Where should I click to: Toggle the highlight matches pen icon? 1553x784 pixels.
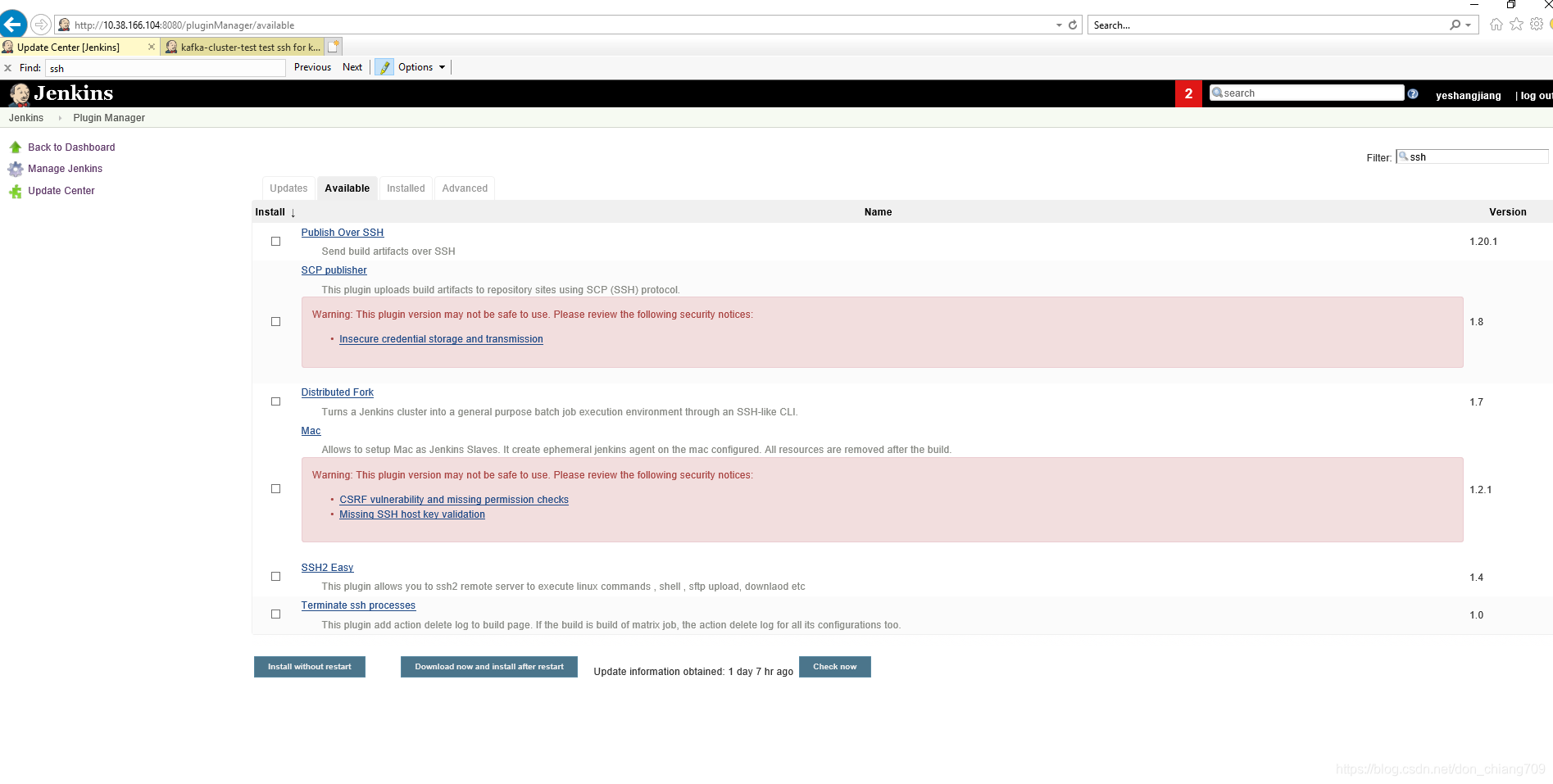[384, 67]
